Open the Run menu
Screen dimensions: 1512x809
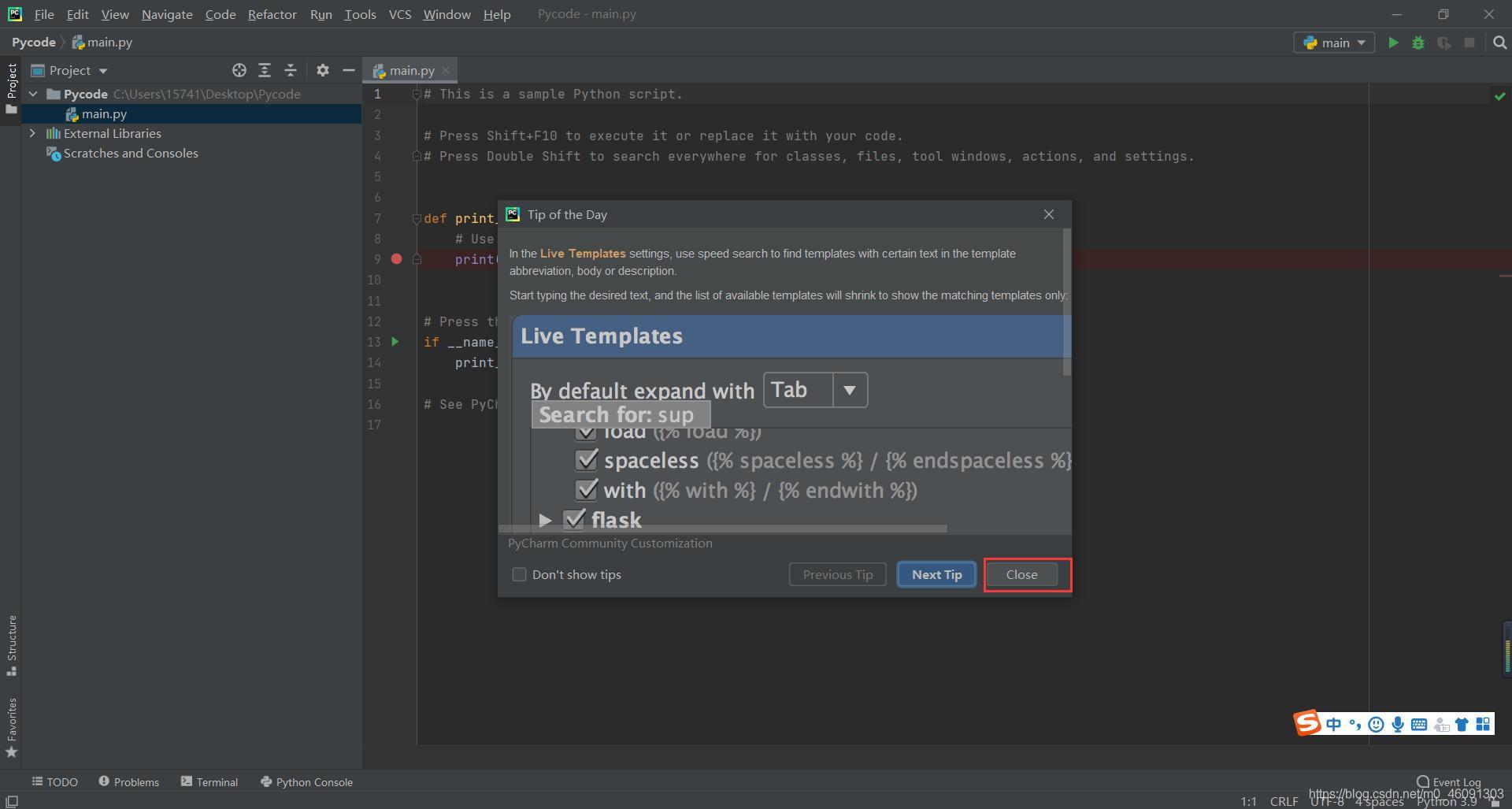321,14
